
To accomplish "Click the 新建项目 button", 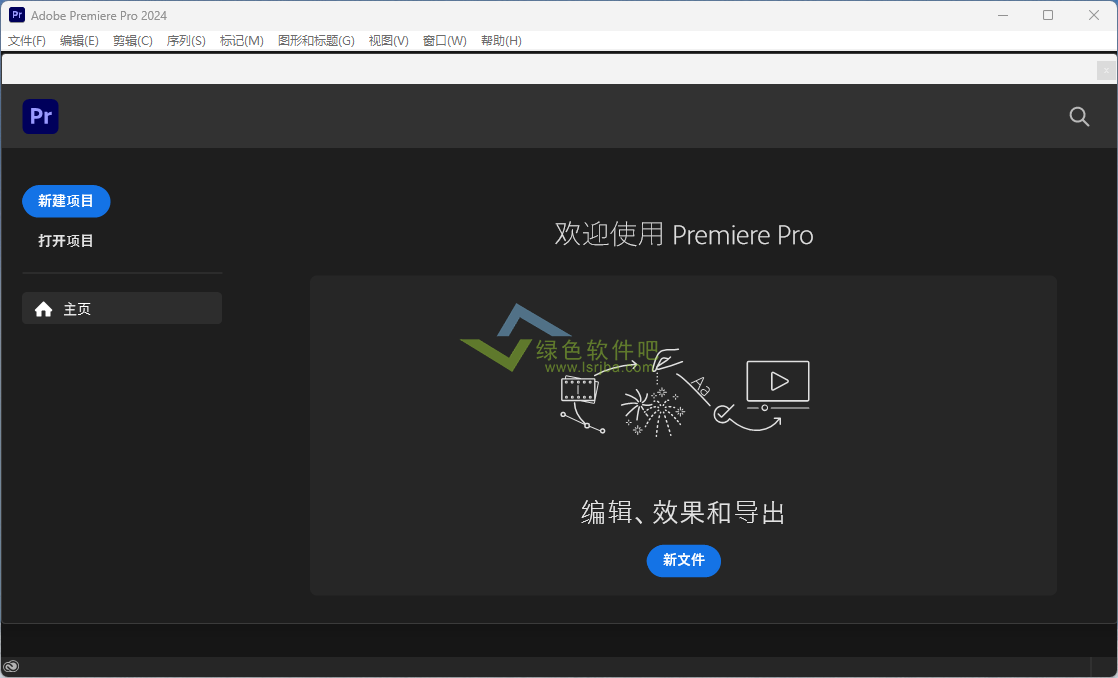I will pos(66,201).
